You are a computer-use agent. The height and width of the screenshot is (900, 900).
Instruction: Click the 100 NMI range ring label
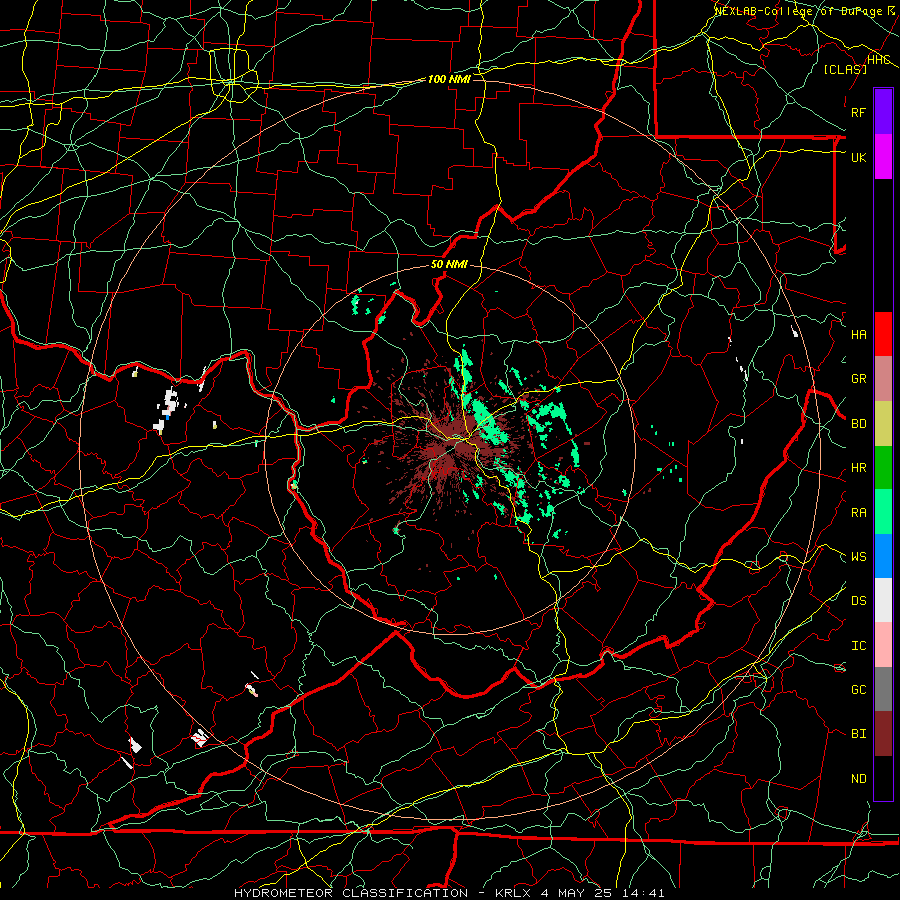(x=449, y=79)
